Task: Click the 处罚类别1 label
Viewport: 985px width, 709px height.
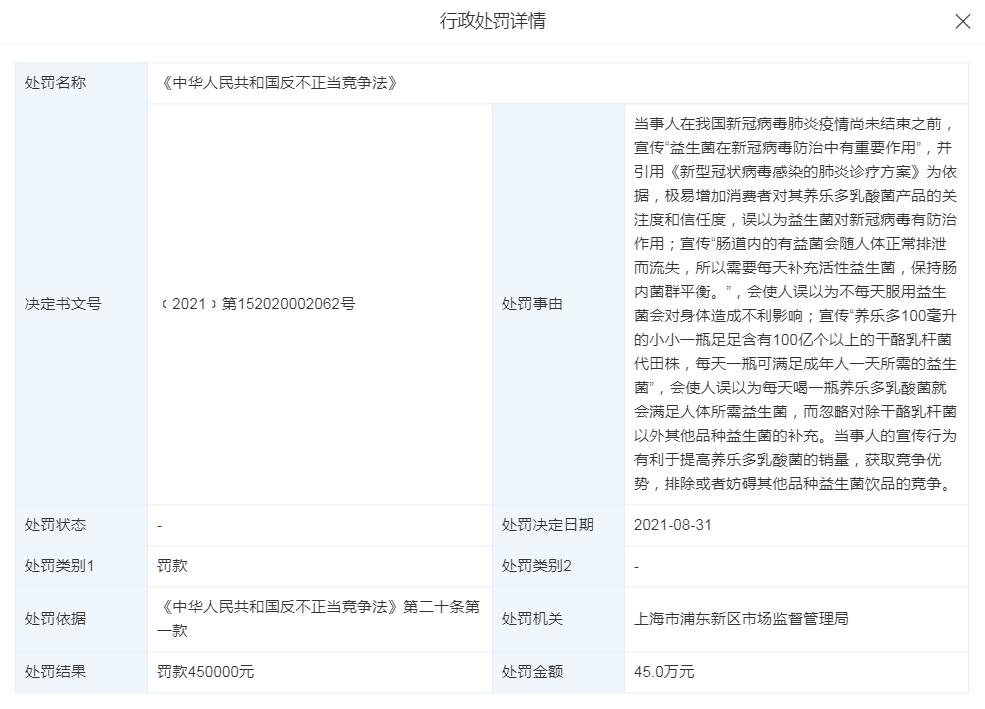Action: click(59, 566)
